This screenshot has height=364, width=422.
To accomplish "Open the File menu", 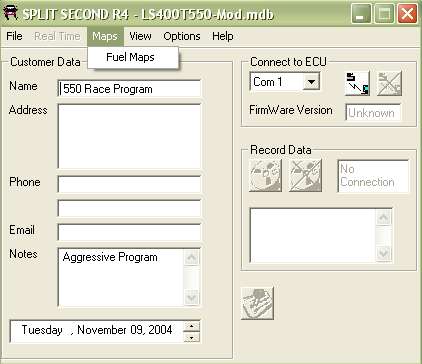I will pos(14,36).
